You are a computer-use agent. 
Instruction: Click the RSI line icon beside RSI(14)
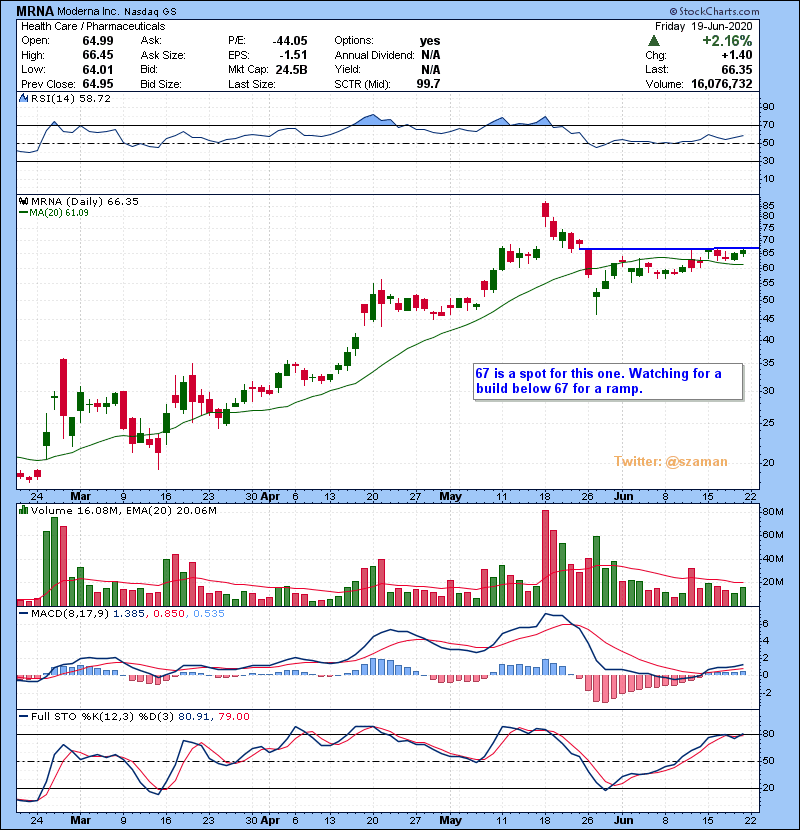point(23,98)
